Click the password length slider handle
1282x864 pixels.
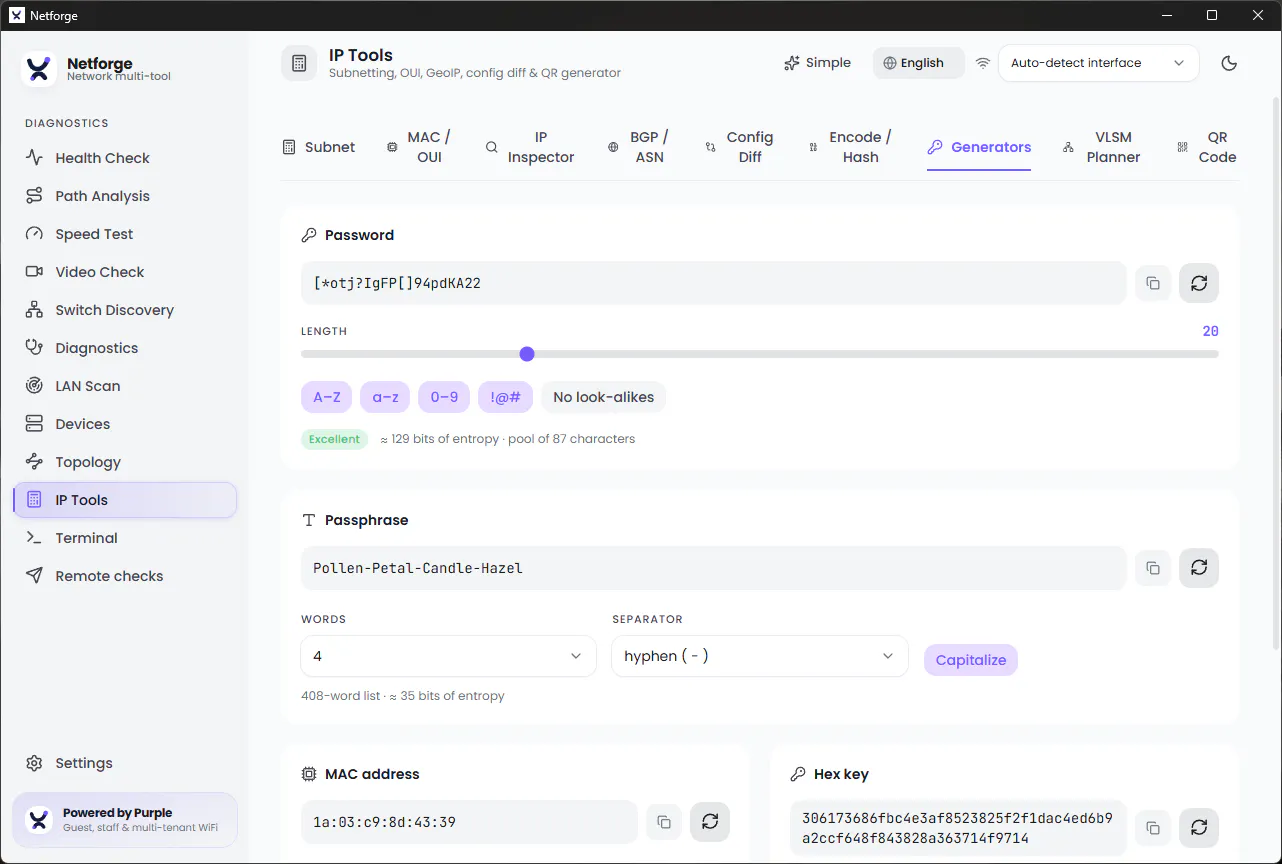pyautogui.click(x=527, y=354)
